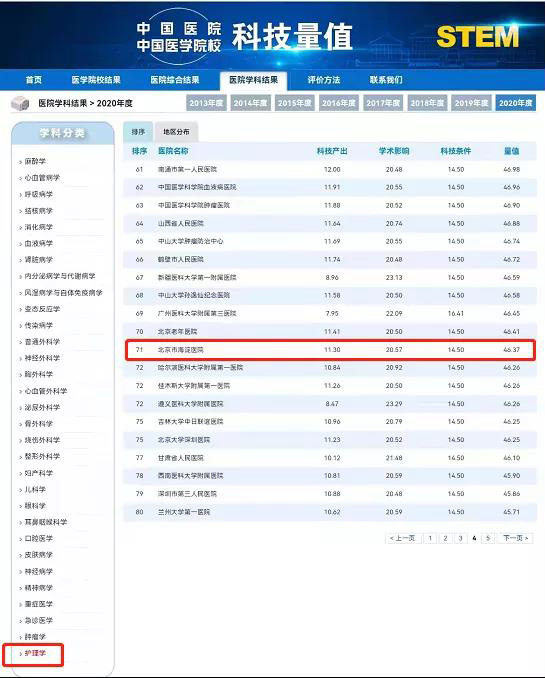Open the 肿瘤学 category
Viewport: 545px width, 678px height.
click(35, 637)
